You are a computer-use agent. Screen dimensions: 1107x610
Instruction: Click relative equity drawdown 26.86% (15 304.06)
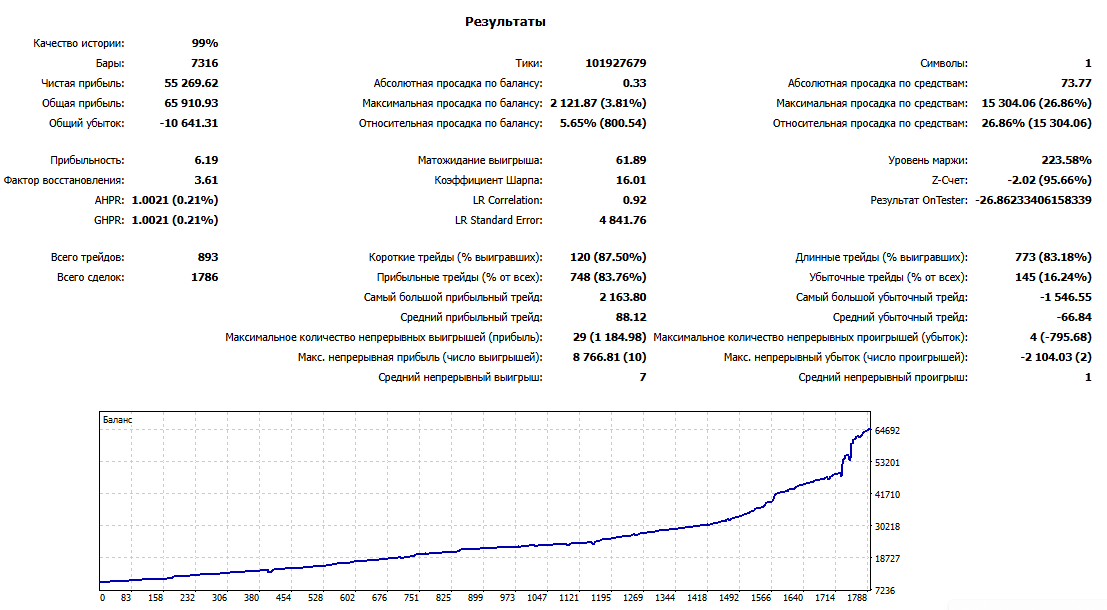[x=1036, y=123]
